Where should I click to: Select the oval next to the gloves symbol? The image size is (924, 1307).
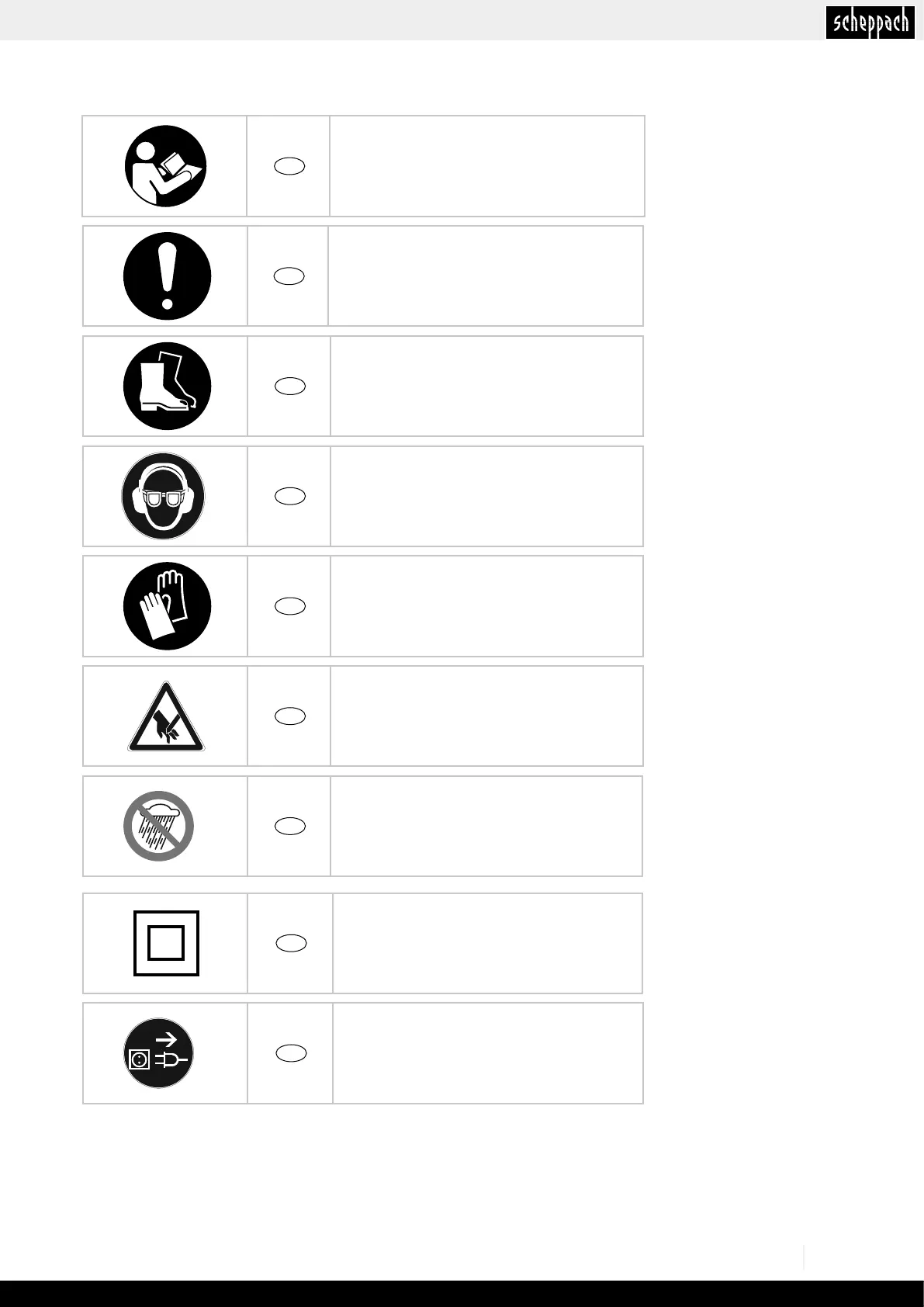(289, 606)
